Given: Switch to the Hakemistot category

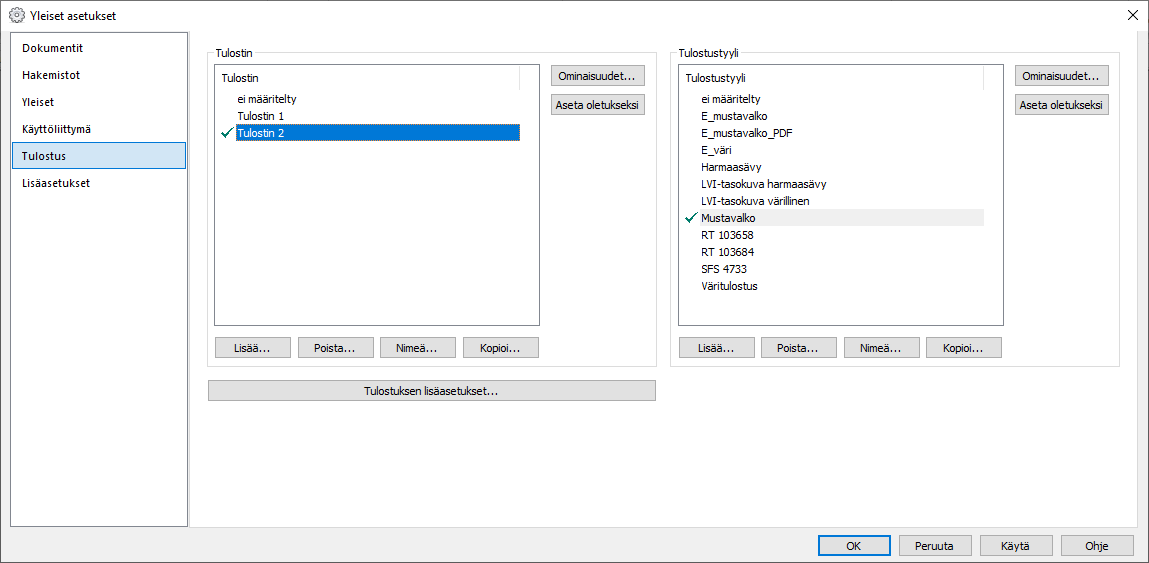Looking at the screenshot, I should [x=51, y=75].
